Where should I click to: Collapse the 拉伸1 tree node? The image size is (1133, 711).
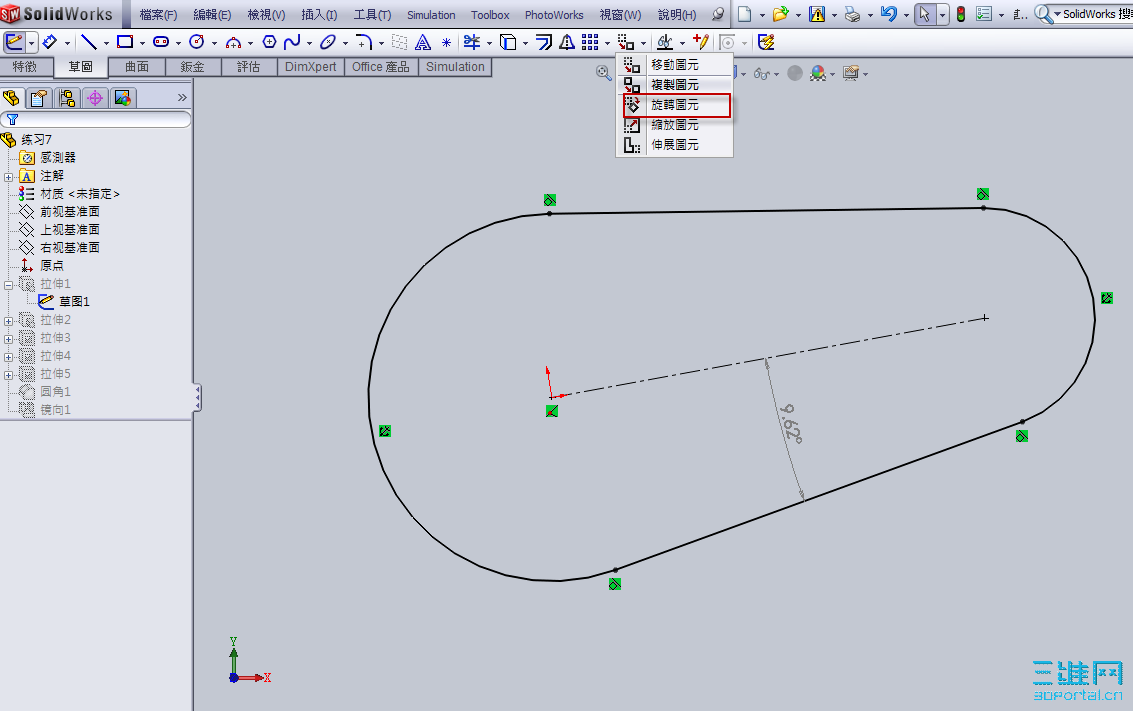tap(8, 285)
